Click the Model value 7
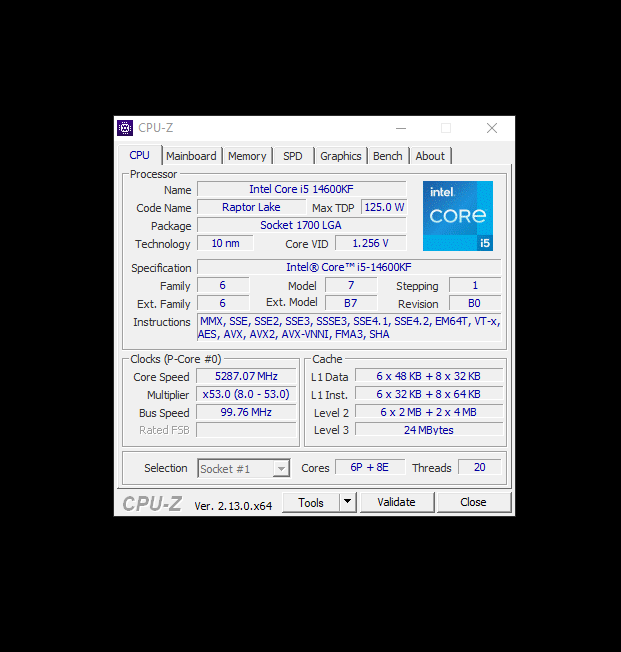 (351, 285)
